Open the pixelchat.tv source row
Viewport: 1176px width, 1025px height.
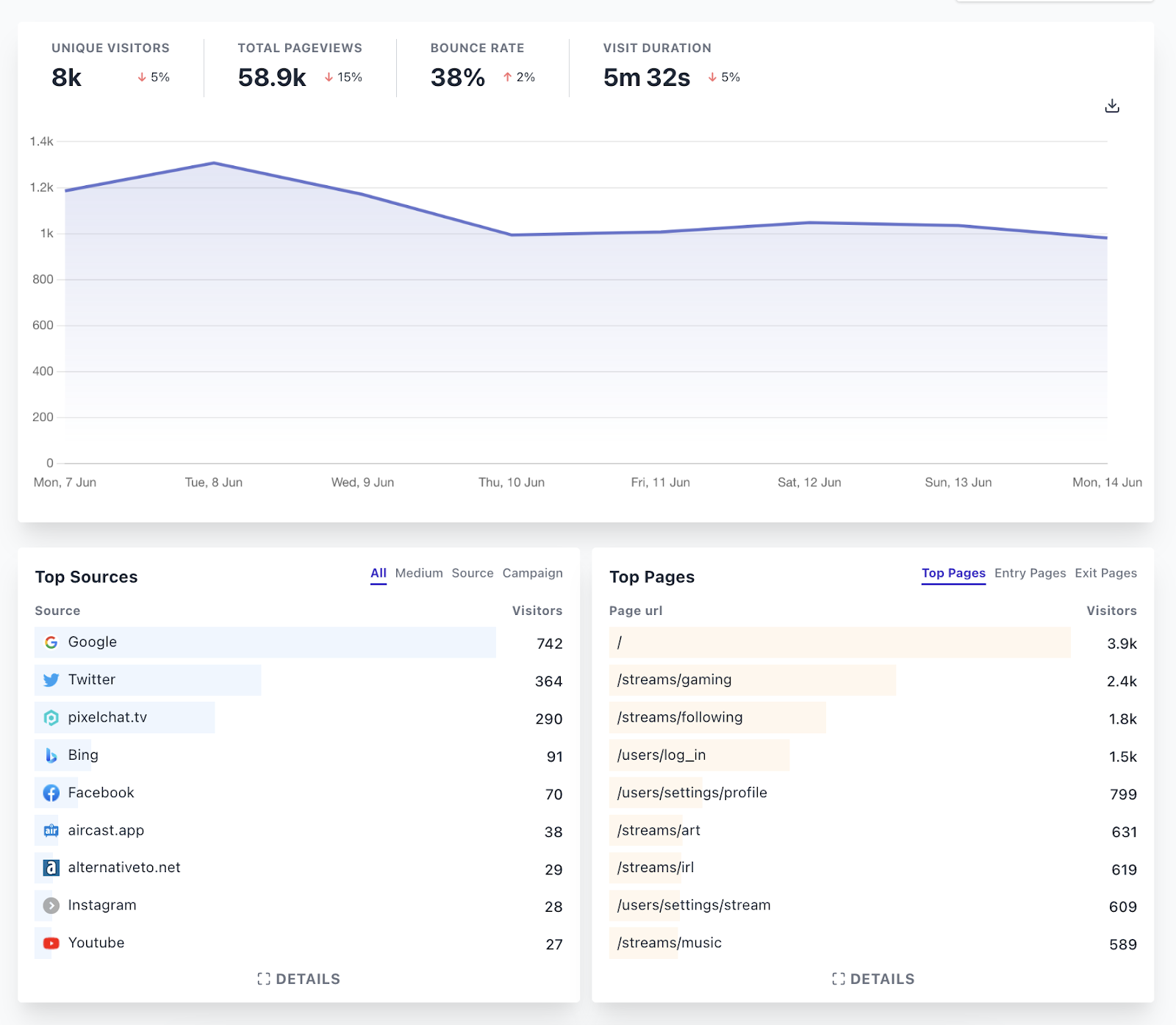[298, 718]
